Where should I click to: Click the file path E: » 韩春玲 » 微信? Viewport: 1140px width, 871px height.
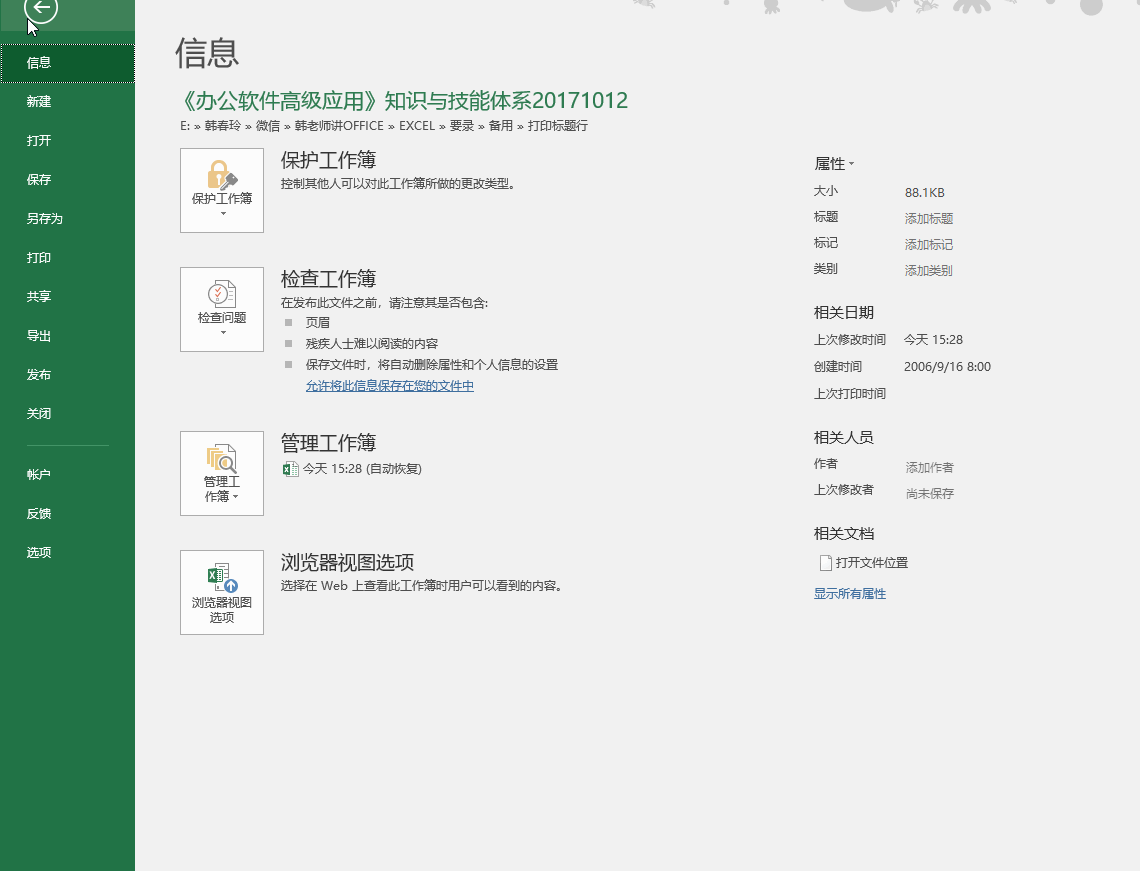(x=230, y=126)
